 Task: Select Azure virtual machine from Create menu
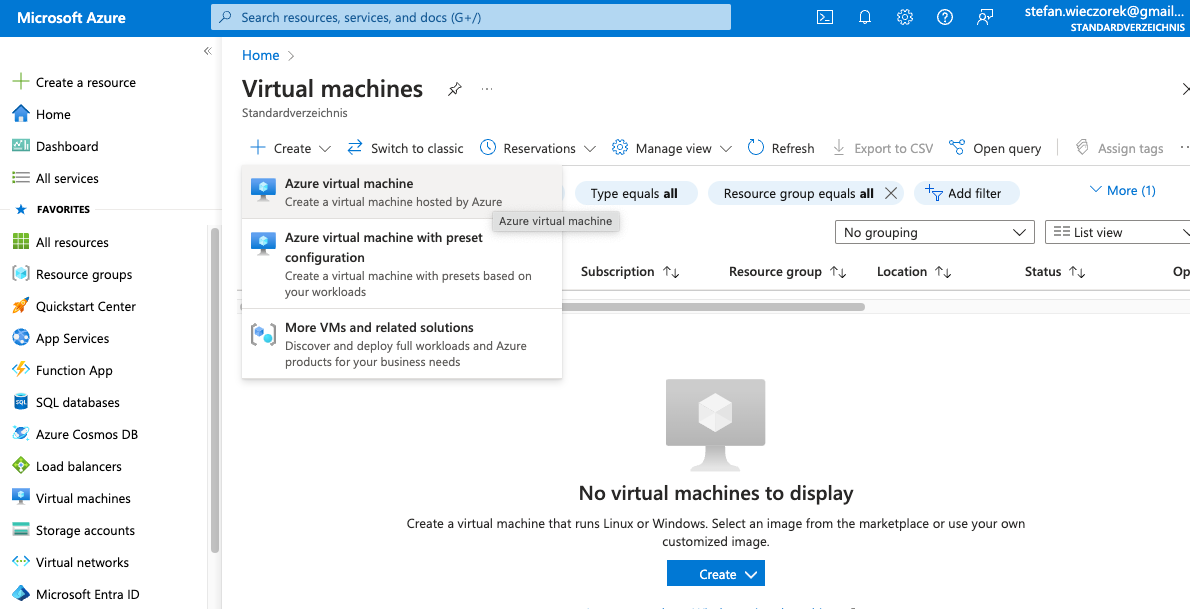[349, 183]
